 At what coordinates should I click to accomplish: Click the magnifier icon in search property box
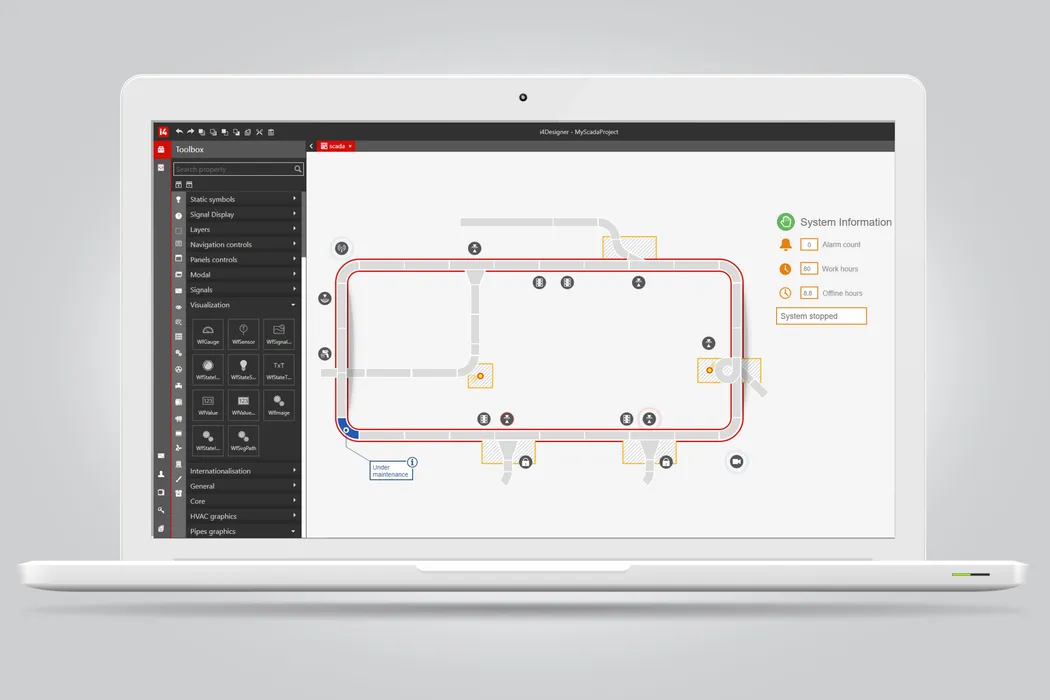(x=297, y=169)
